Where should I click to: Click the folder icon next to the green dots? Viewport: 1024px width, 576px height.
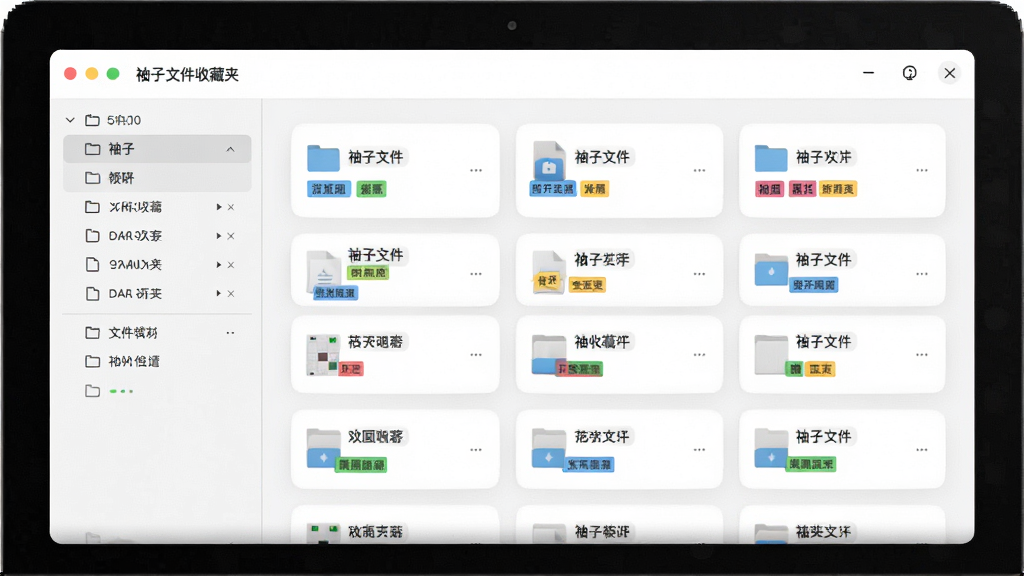click(x=93, y=391)
